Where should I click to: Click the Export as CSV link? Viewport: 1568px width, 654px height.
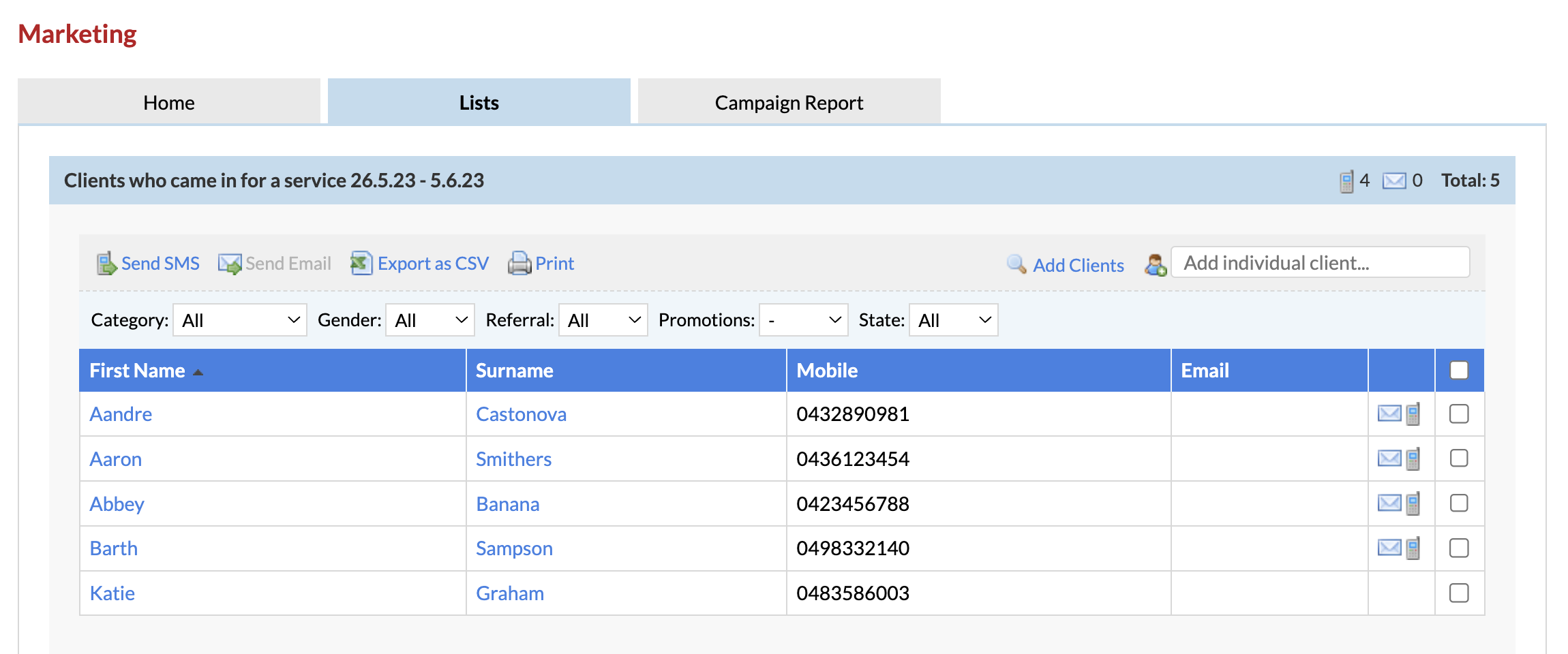434,264
